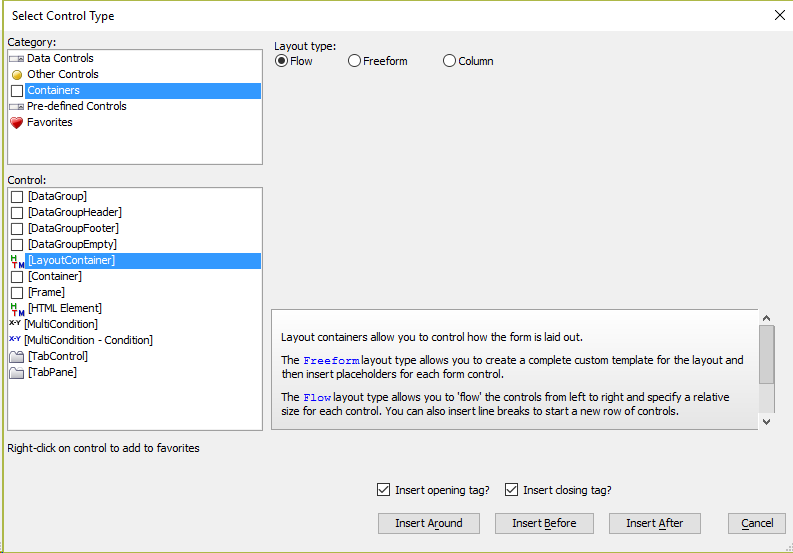793x553 pixels.
Task: Click the X-Y icon beside [MultiCondition]
Action: point(15,323)
